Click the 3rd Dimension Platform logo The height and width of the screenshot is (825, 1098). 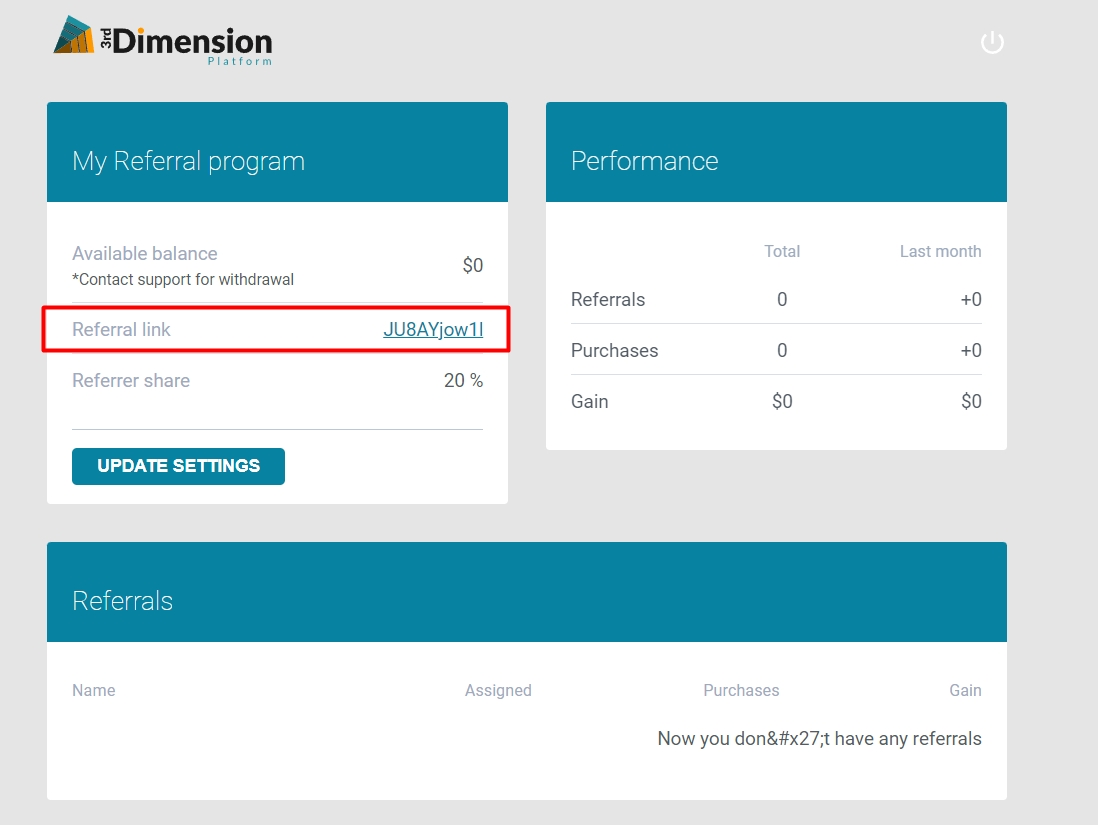pos(163,41)
